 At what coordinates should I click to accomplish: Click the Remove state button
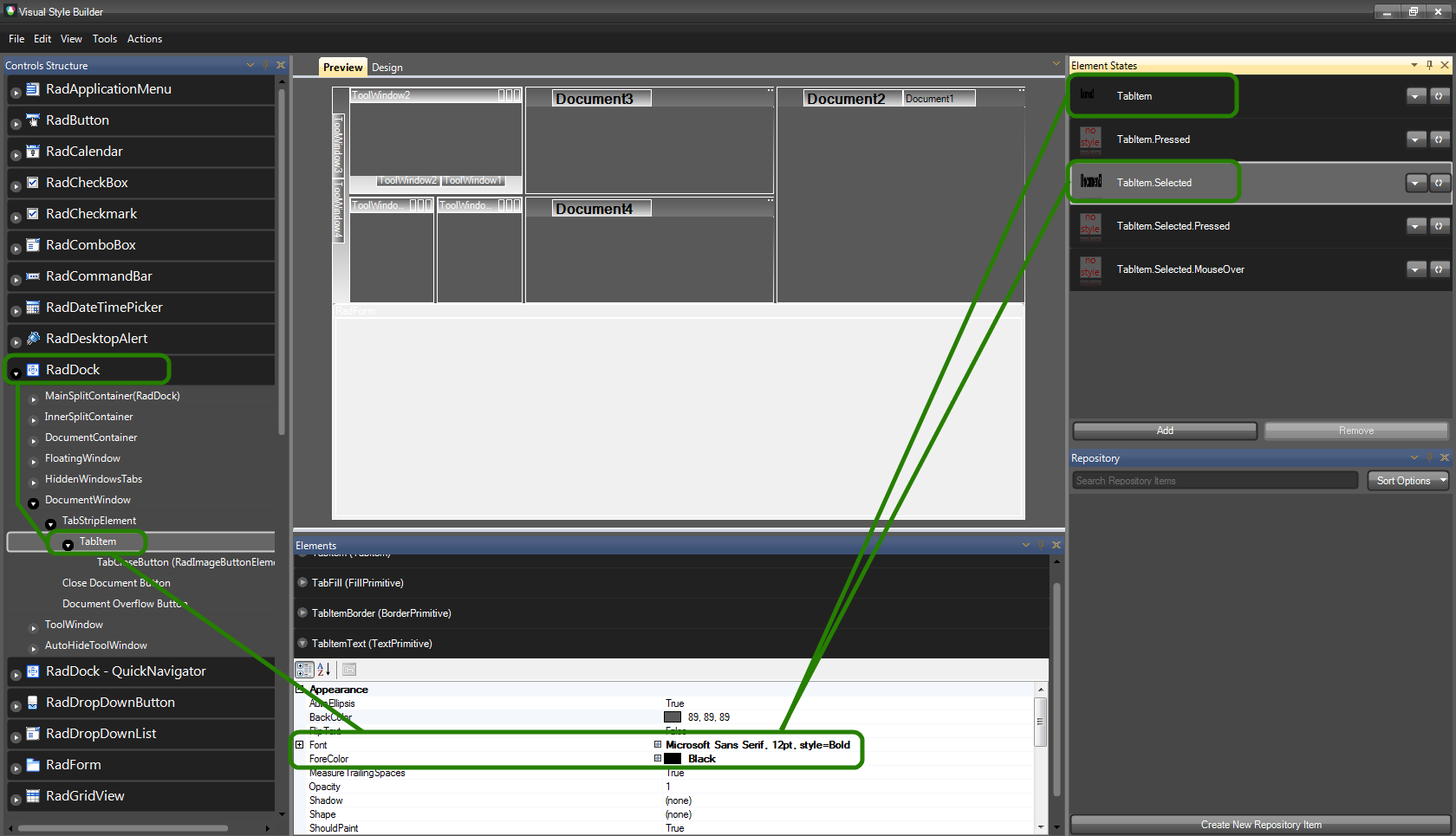click(x=1356, y=431)
